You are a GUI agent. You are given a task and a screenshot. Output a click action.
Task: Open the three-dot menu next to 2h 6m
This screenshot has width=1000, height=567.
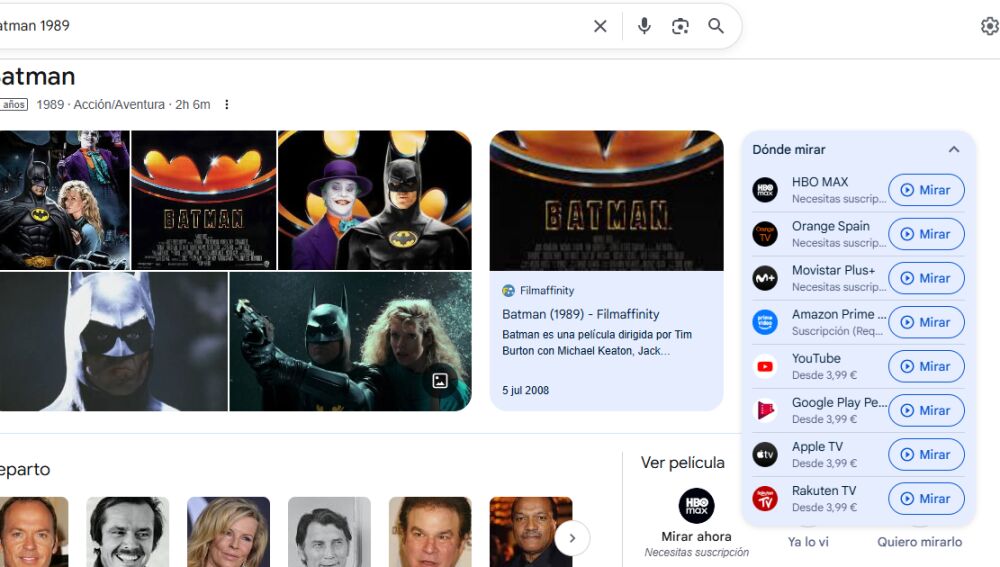click(x=226, y=105)
